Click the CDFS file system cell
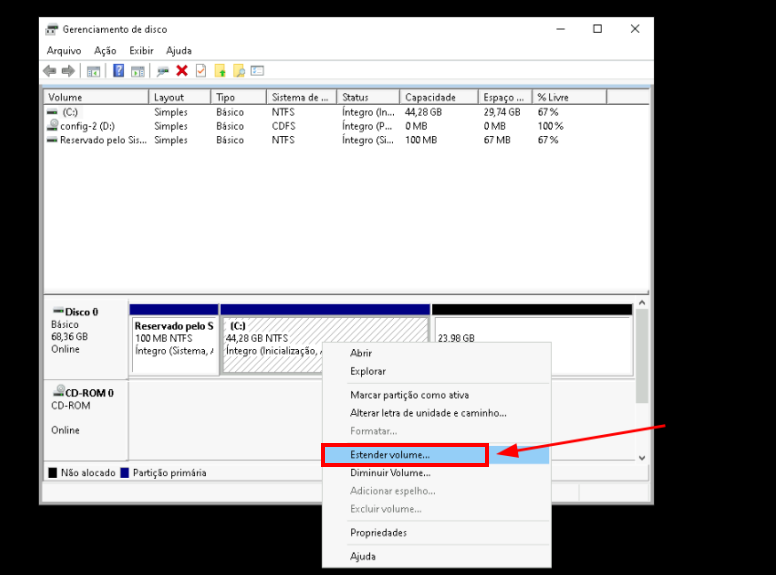Image resolution: width=776 pixels, height=575 pixels. [283, 126]
